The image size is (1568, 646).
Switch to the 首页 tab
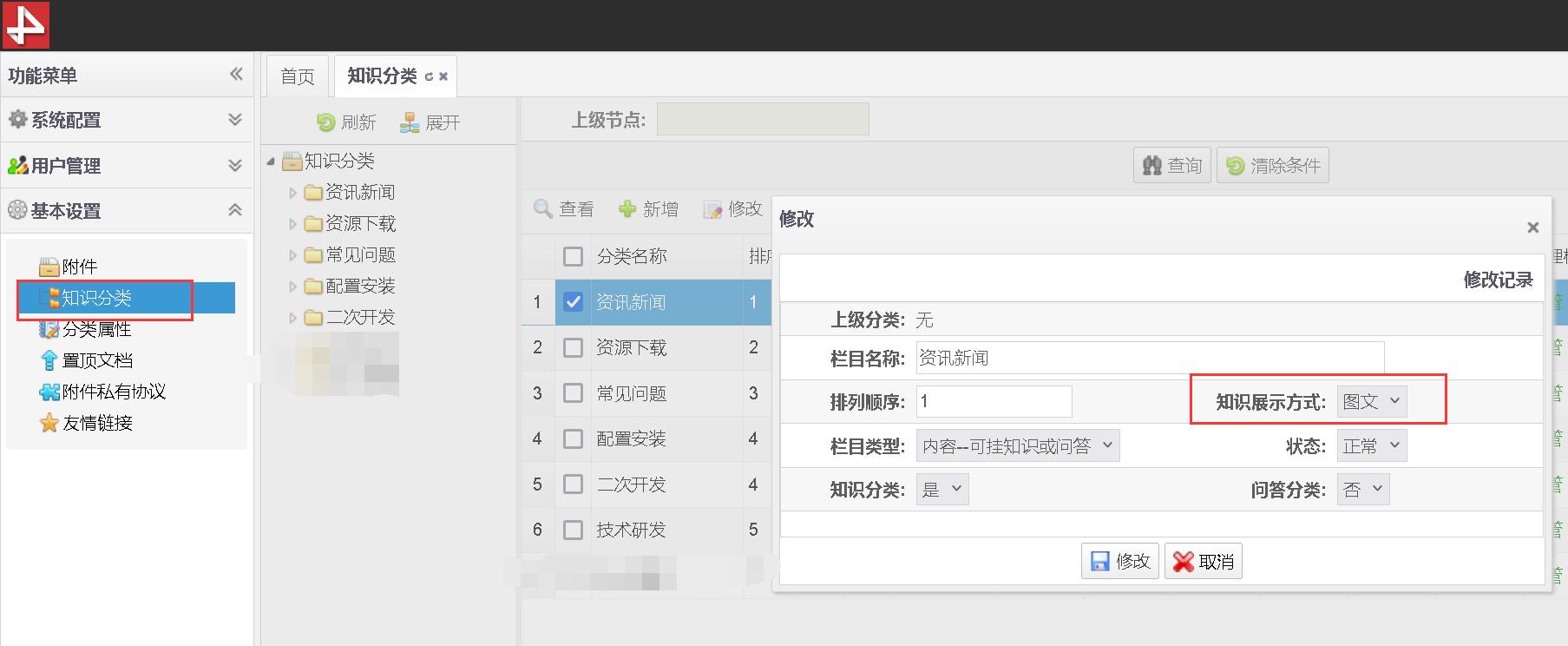coord(298,76)
